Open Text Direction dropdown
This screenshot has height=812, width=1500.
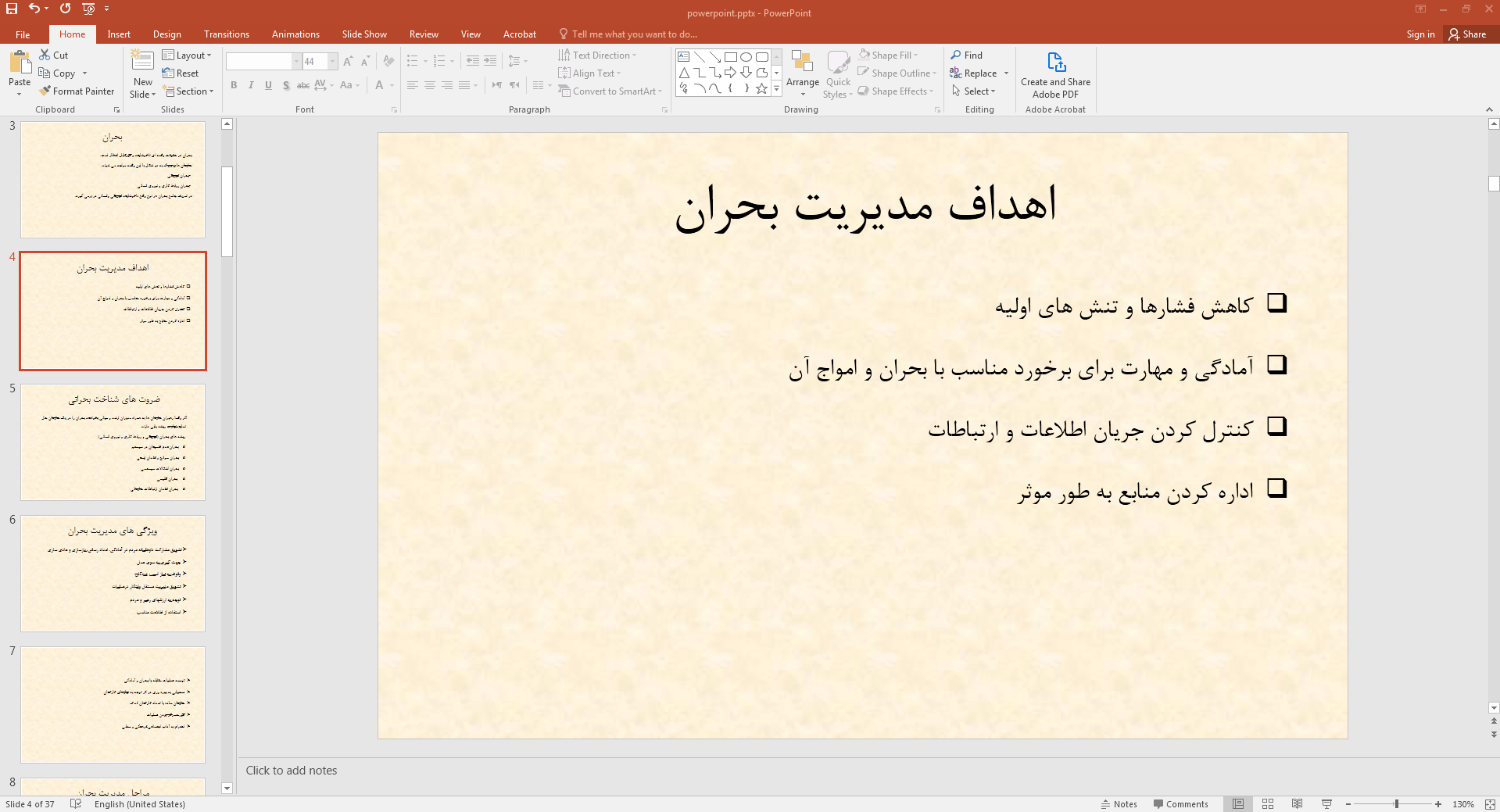point(597,55)
